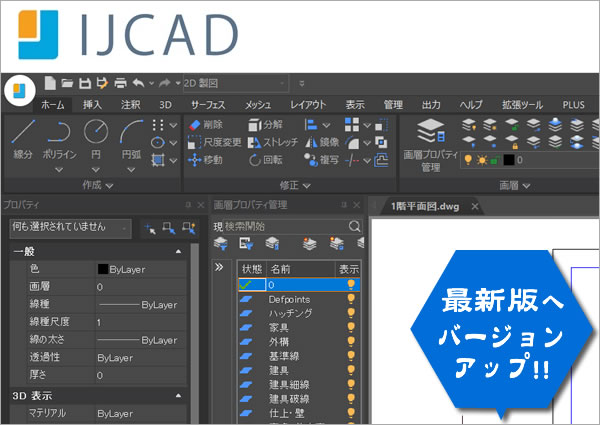Viewport: 600px width, 425px height.
Task: Select the Defpoints layer row
Action: [x=298, y=299]
